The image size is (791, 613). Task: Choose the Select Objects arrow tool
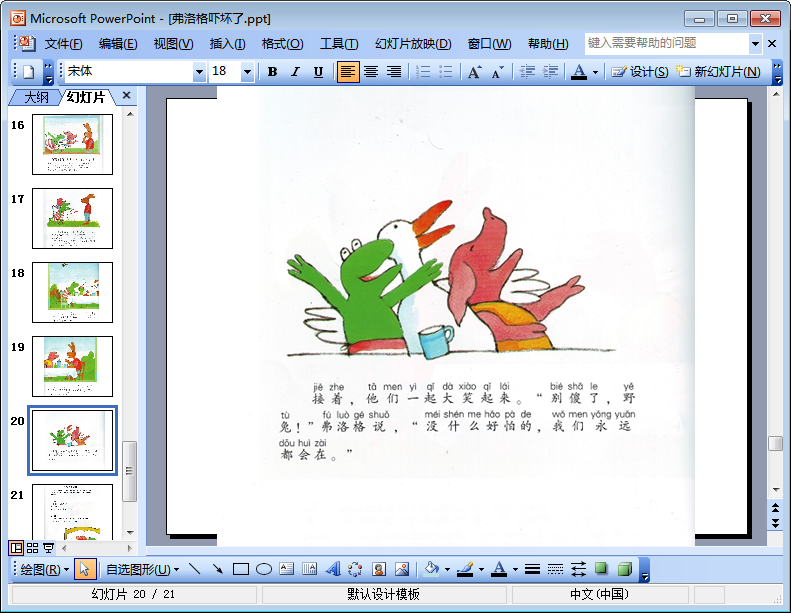85,570
